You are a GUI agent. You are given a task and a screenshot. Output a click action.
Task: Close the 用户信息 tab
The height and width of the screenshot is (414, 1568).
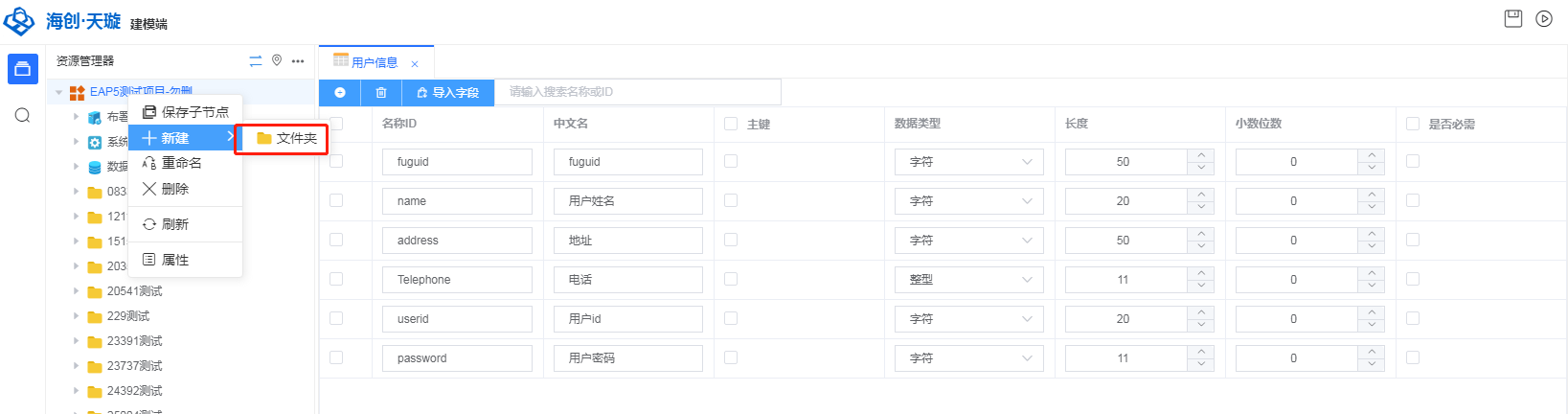[x=415, y=64]
